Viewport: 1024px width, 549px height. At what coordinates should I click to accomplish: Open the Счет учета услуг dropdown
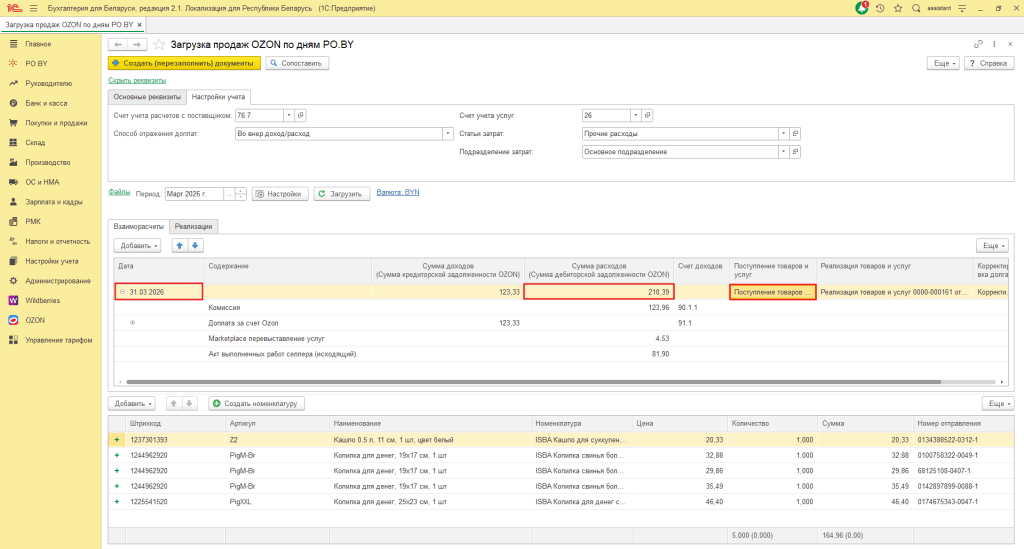tap(635, 115)
